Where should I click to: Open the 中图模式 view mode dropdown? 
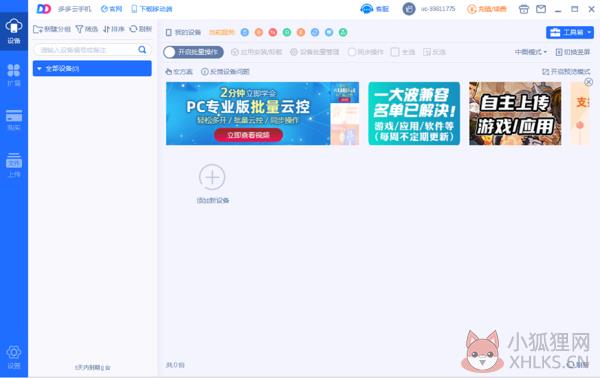[x=531, y=52]
